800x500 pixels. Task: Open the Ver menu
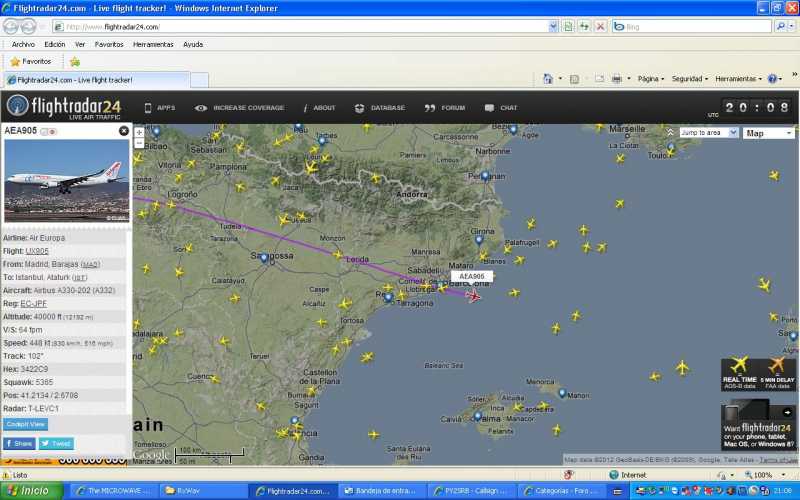pyautogui.click(x=80, y=44)
